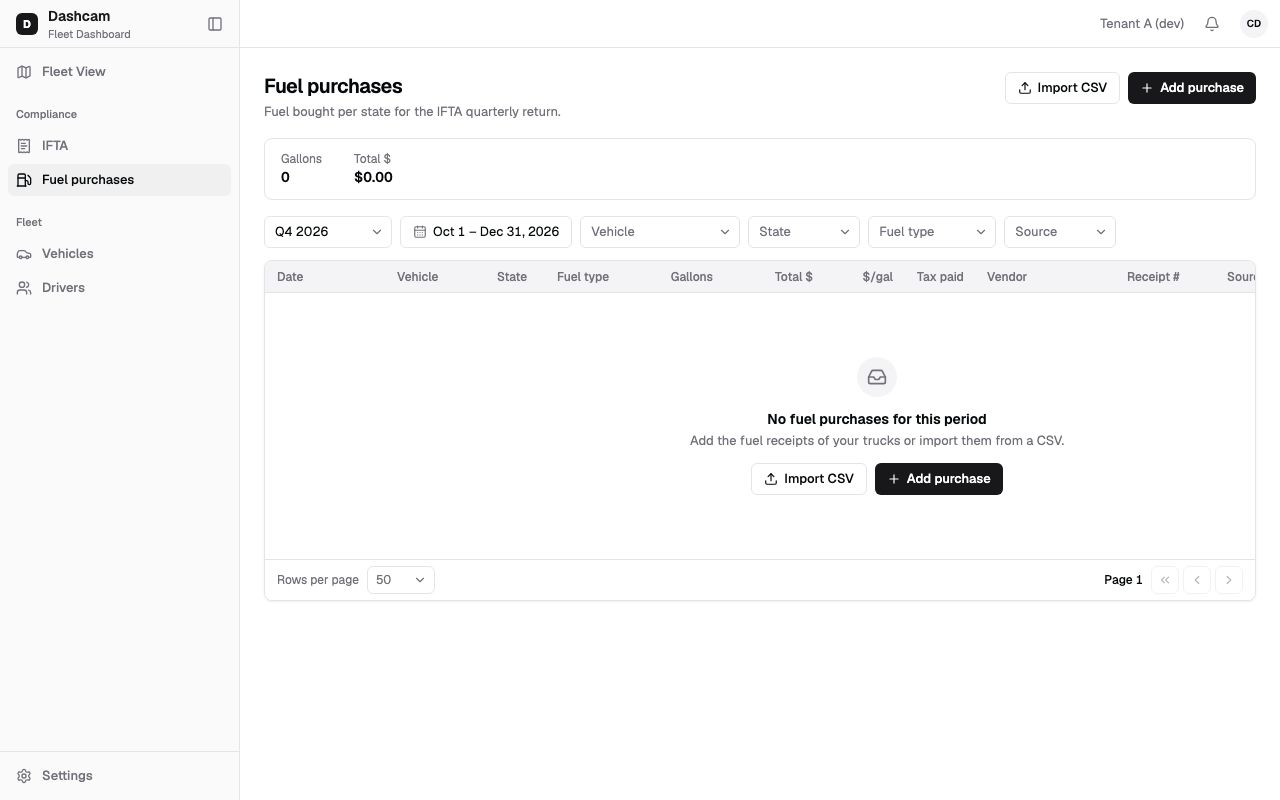Viewport: 1280px width, 800px height.
Task: Go to first page of results
Action: click(x=1165, y=580)
